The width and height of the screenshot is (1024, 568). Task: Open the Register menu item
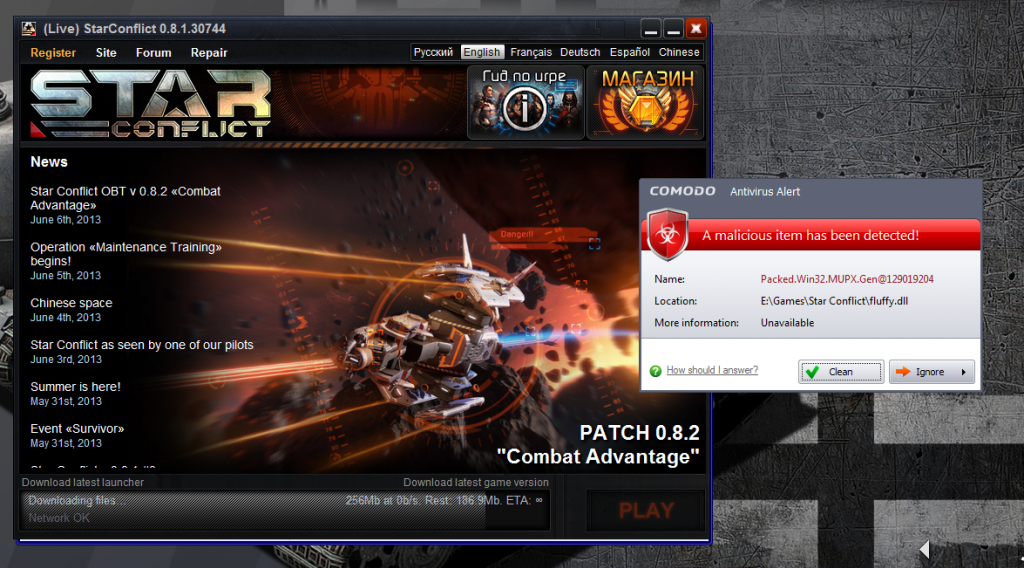[53, 53]
